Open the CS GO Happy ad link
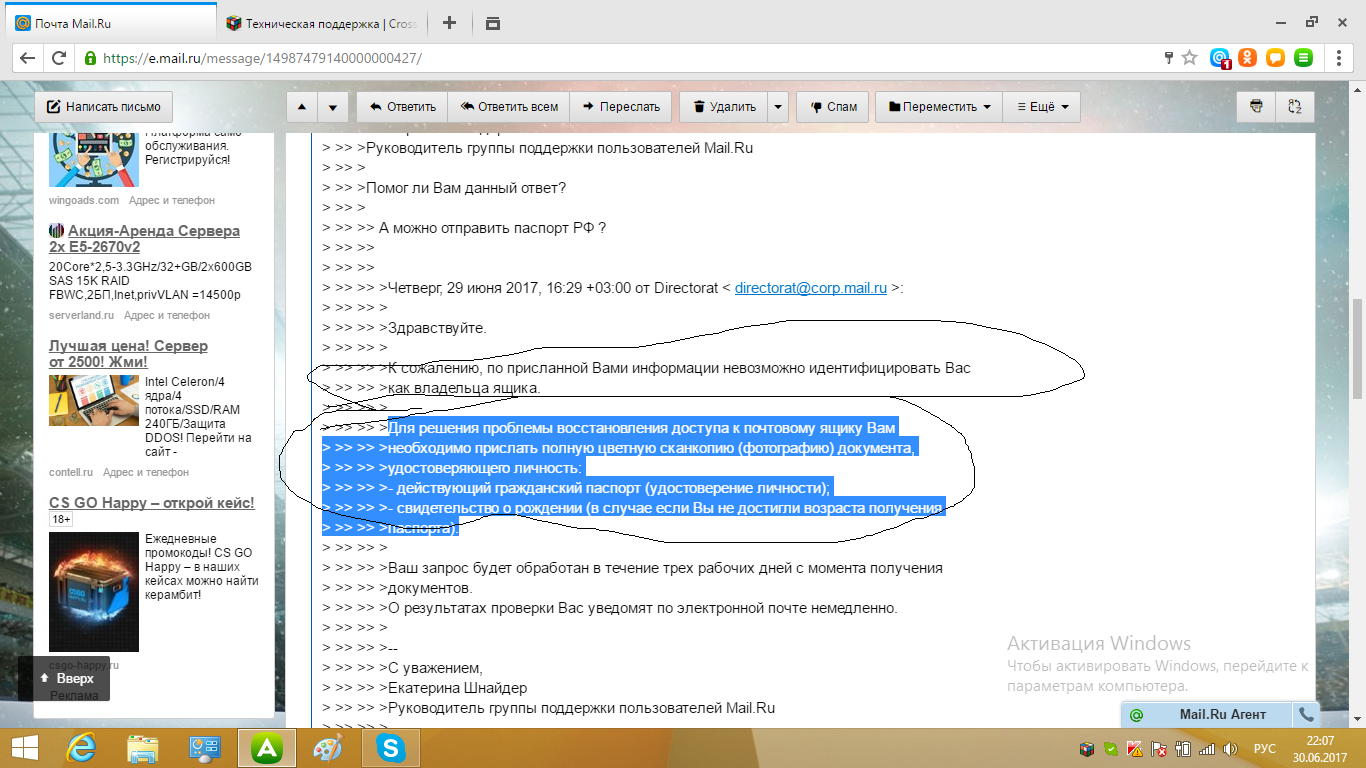 pyautogui.click(x=151, y=503)
